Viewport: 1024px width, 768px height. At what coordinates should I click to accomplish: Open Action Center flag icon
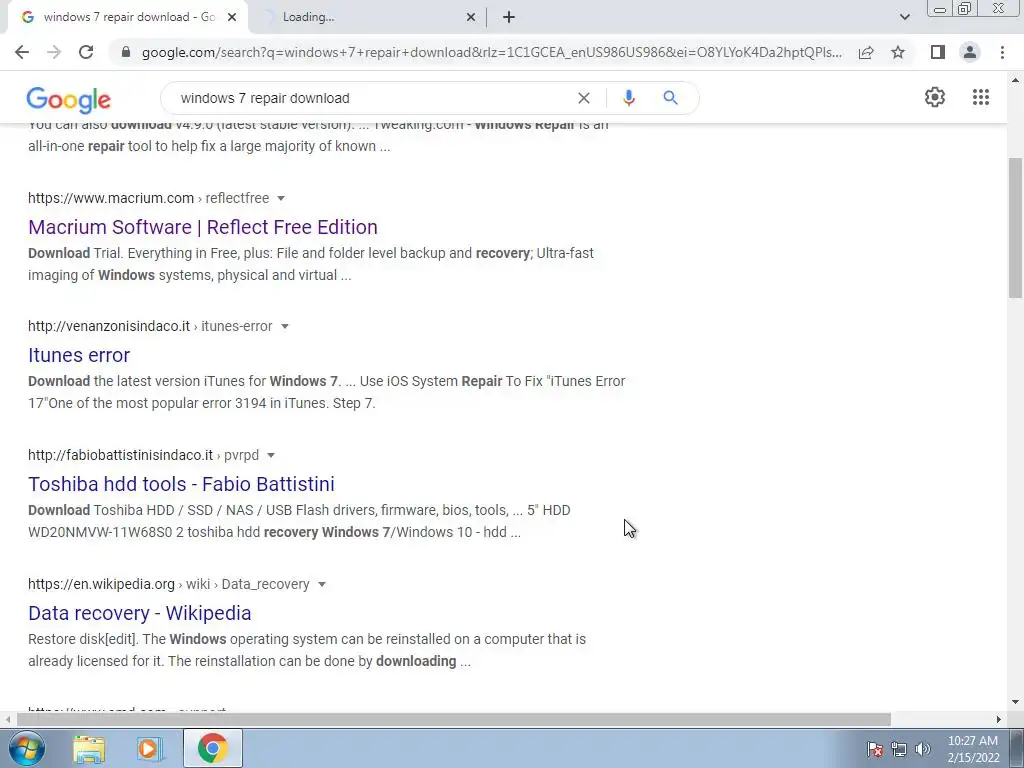click(875, 749)
